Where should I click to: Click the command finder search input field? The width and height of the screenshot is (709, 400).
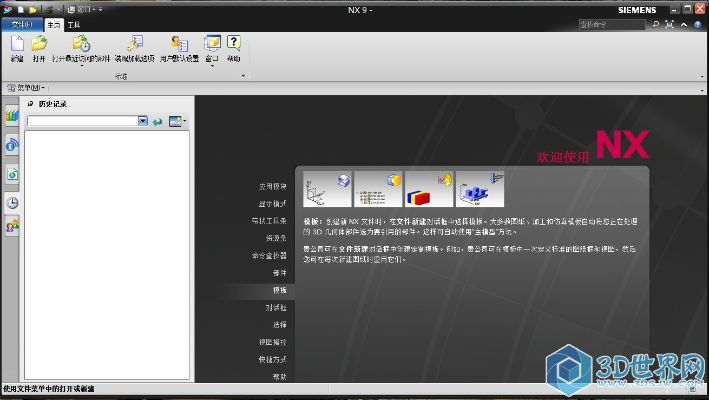[612, 24]
